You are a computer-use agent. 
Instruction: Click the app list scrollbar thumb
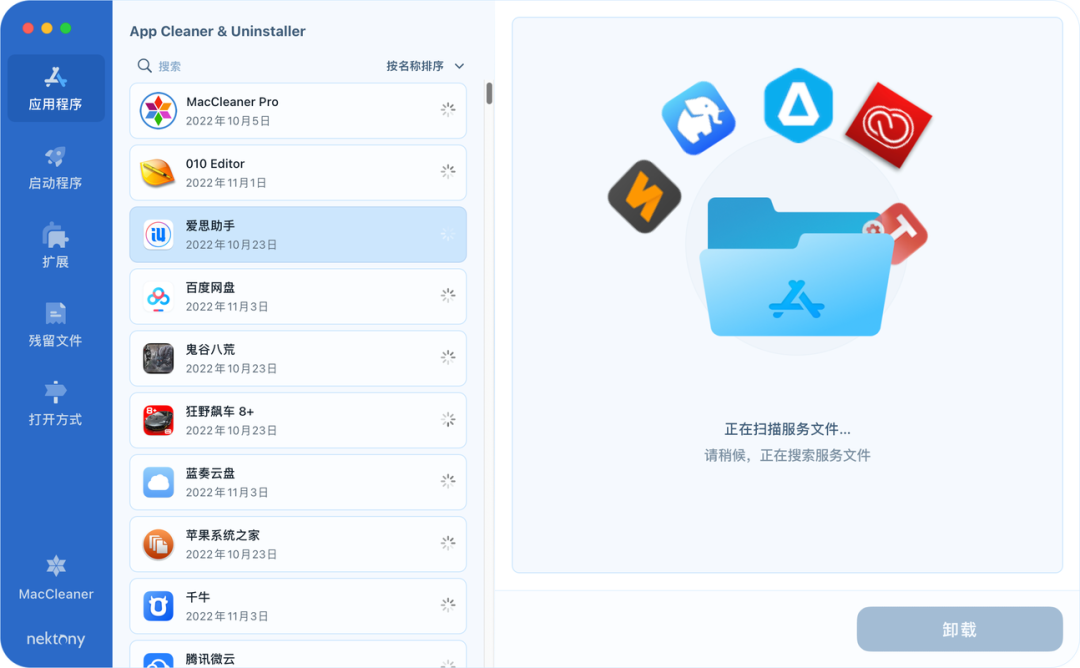click(489, 93)
